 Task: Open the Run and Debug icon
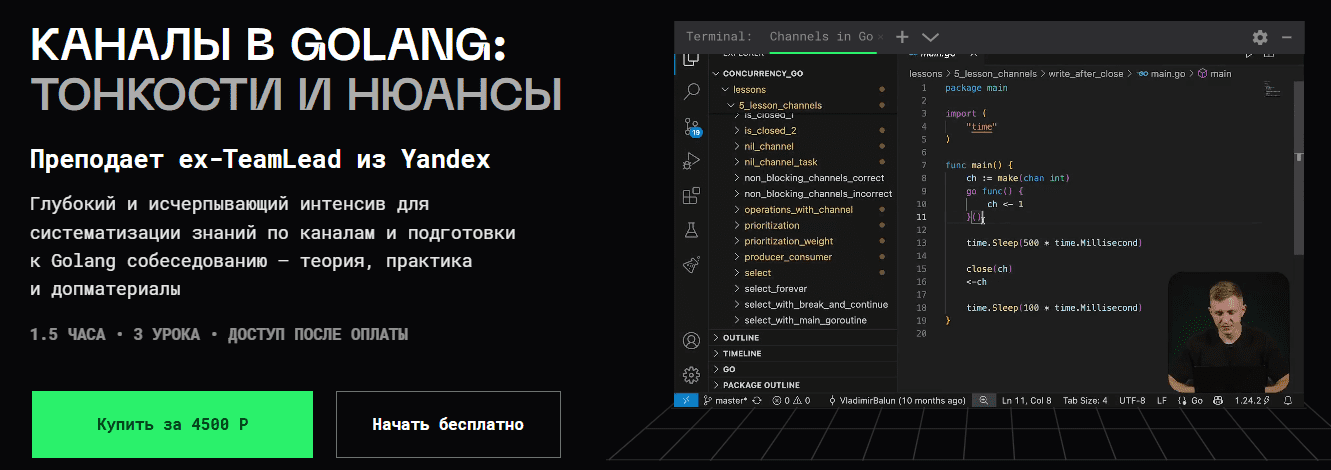point(690,161)
